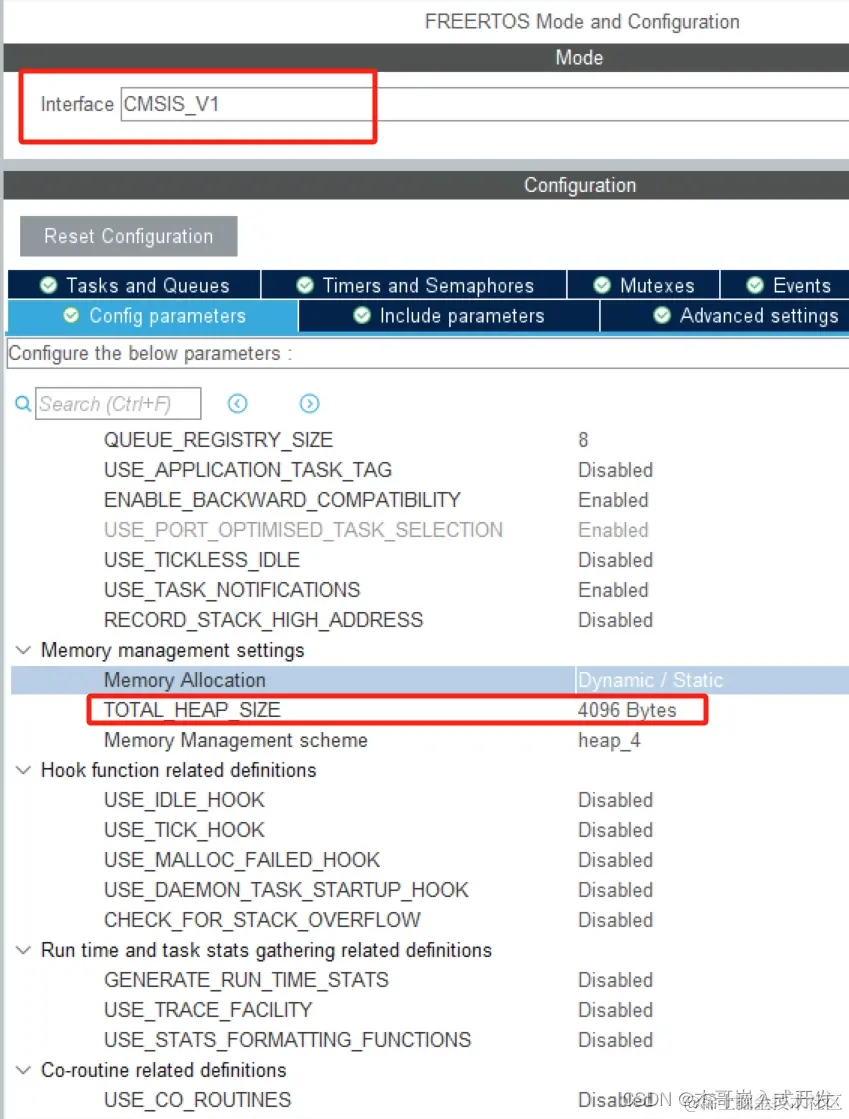Click the Dynamic / Static value
This screenshot has height=1119, width=849.
[650, 680]
